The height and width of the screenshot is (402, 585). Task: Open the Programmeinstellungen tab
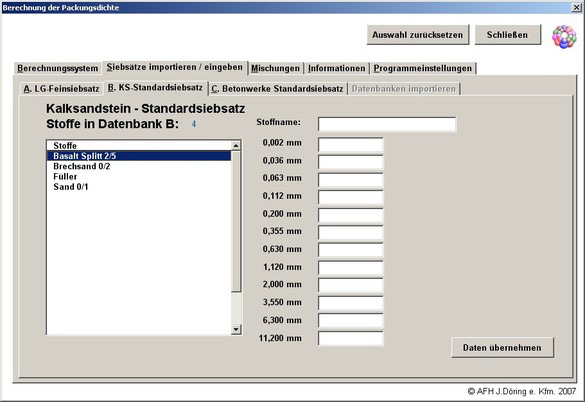[423, 68]
